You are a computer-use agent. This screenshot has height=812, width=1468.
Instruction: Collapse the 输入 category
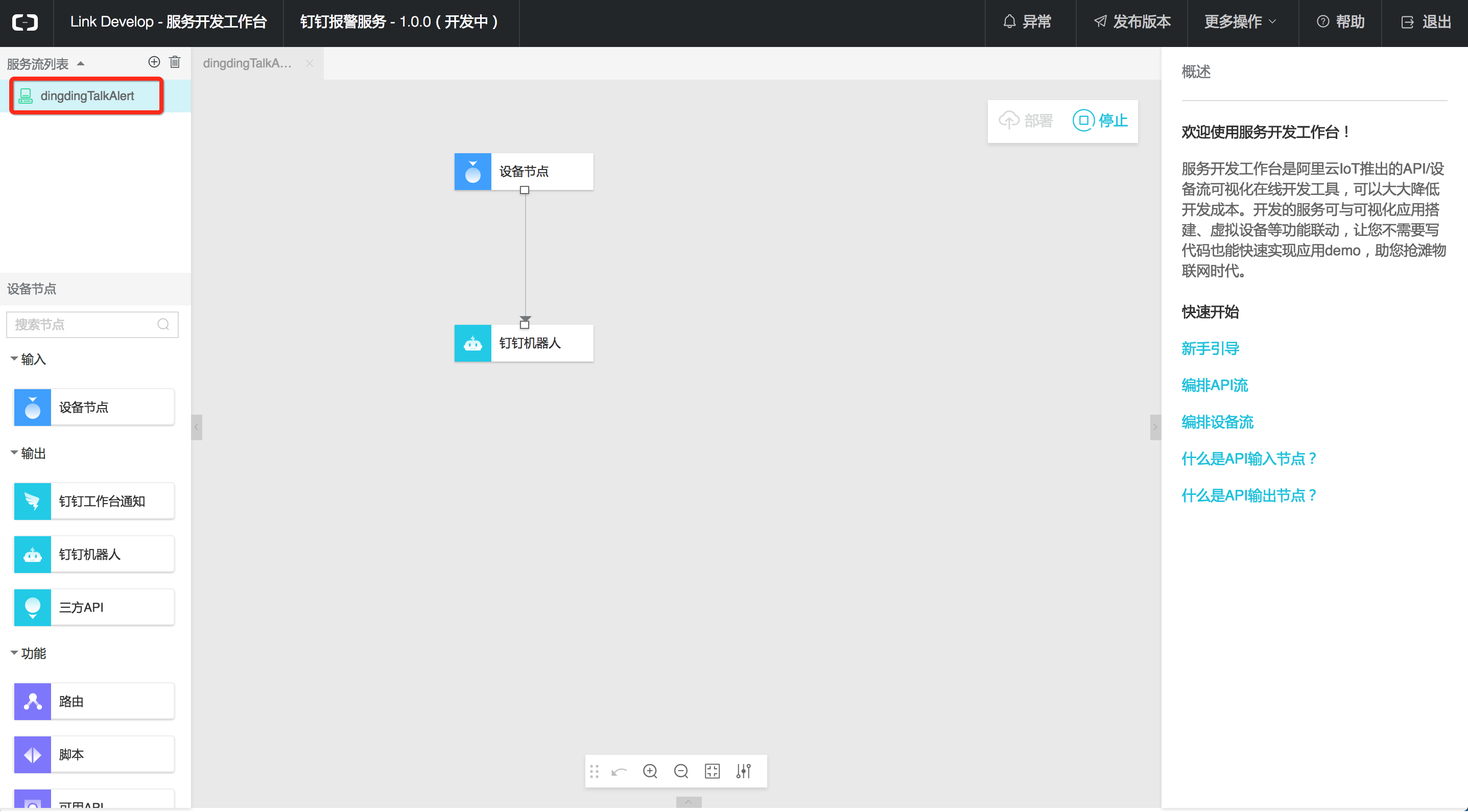point(14,359)
